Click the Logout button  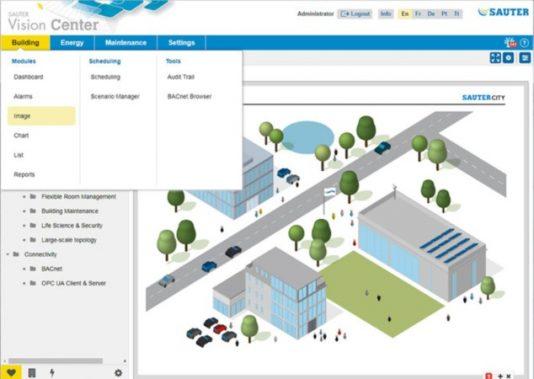pyautogui.click(x=355, y=14)
